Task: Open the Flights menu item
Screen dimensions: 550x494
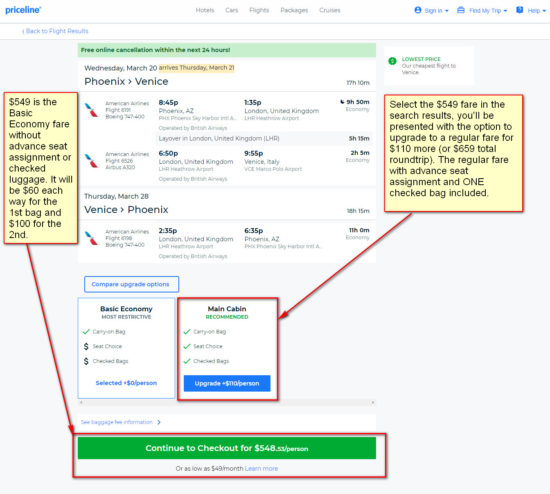Action: 259,10
